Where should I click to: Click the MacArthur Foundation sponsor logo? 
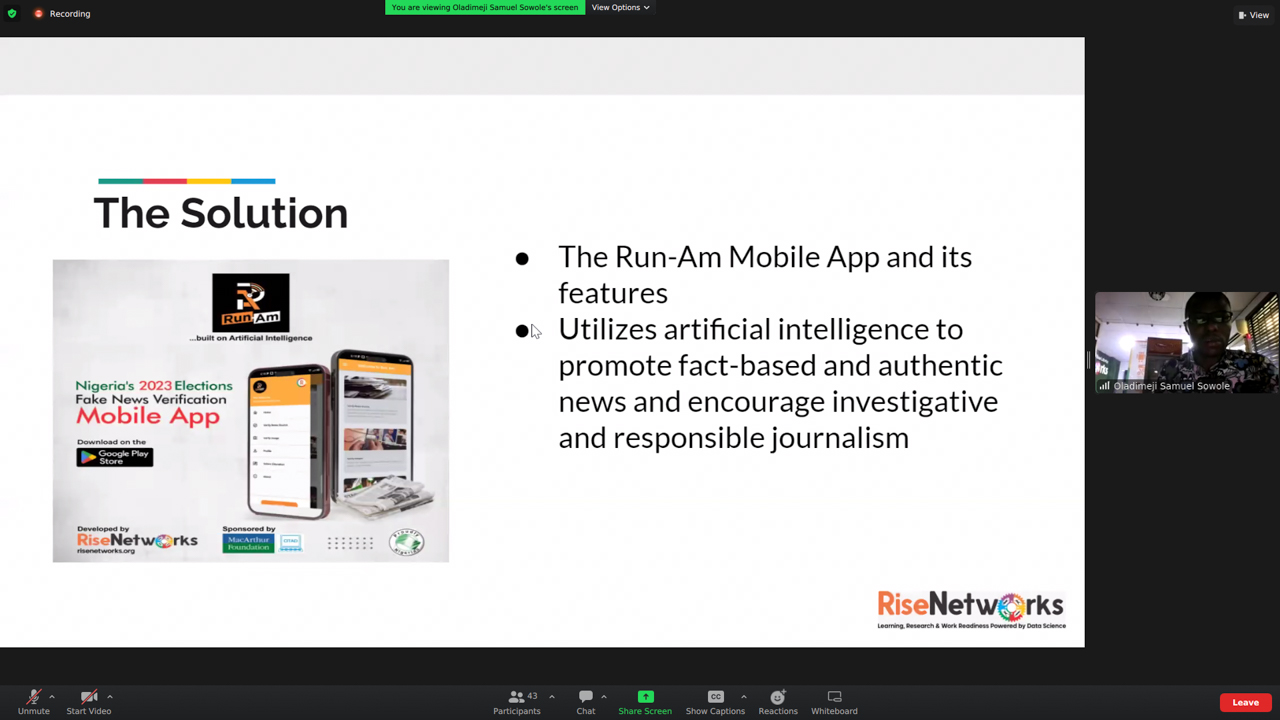pos(248,543)
